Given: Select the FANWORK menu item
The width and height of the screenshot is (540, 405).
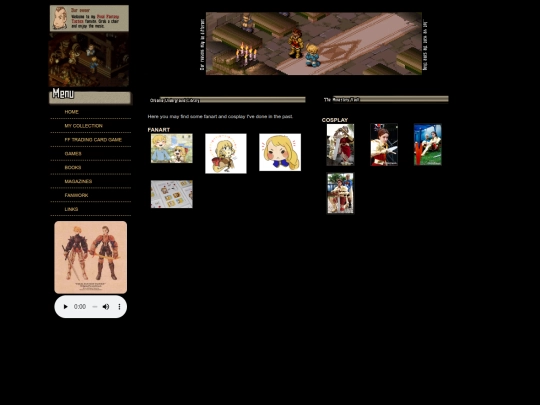Looking at the screenshot, I should click(76, 195).
